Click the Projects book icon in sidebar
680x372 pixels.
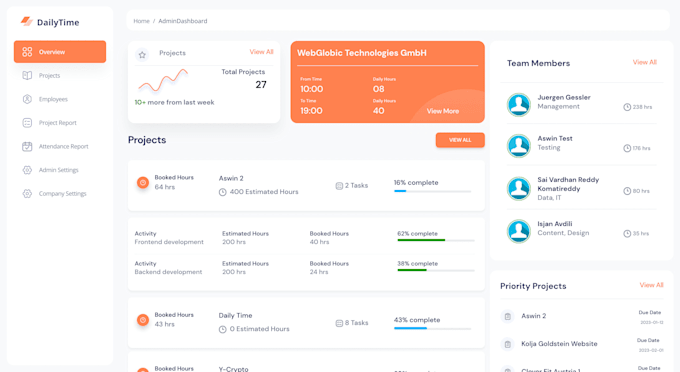pos(27,75)
